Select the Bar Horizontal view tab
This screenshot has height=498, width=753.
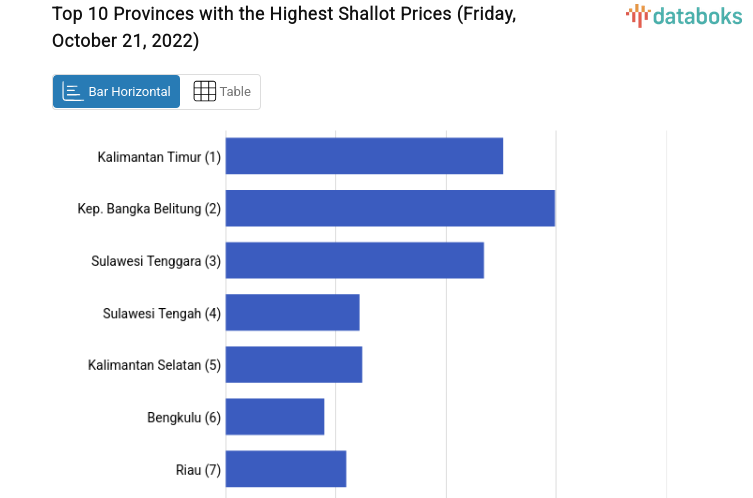pos(117,91)
